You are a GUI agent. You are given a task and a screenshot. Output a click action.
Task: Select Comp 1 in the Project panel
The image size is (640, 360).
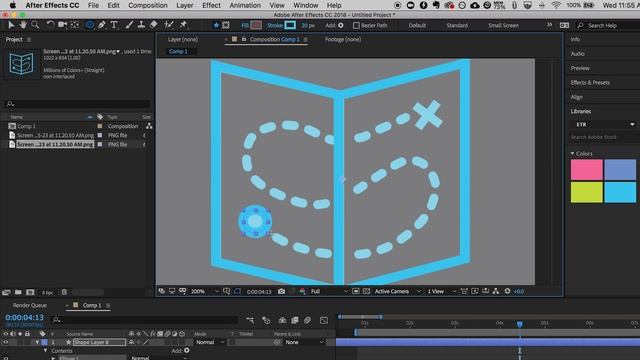26,126
